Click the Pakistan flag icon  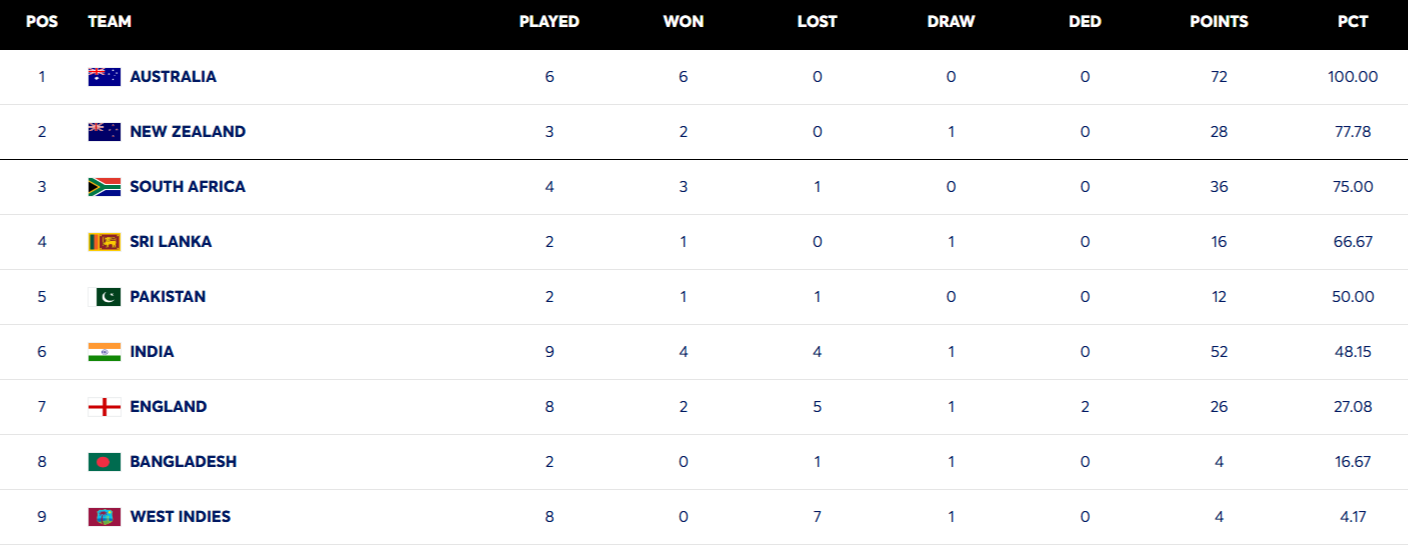104,297
